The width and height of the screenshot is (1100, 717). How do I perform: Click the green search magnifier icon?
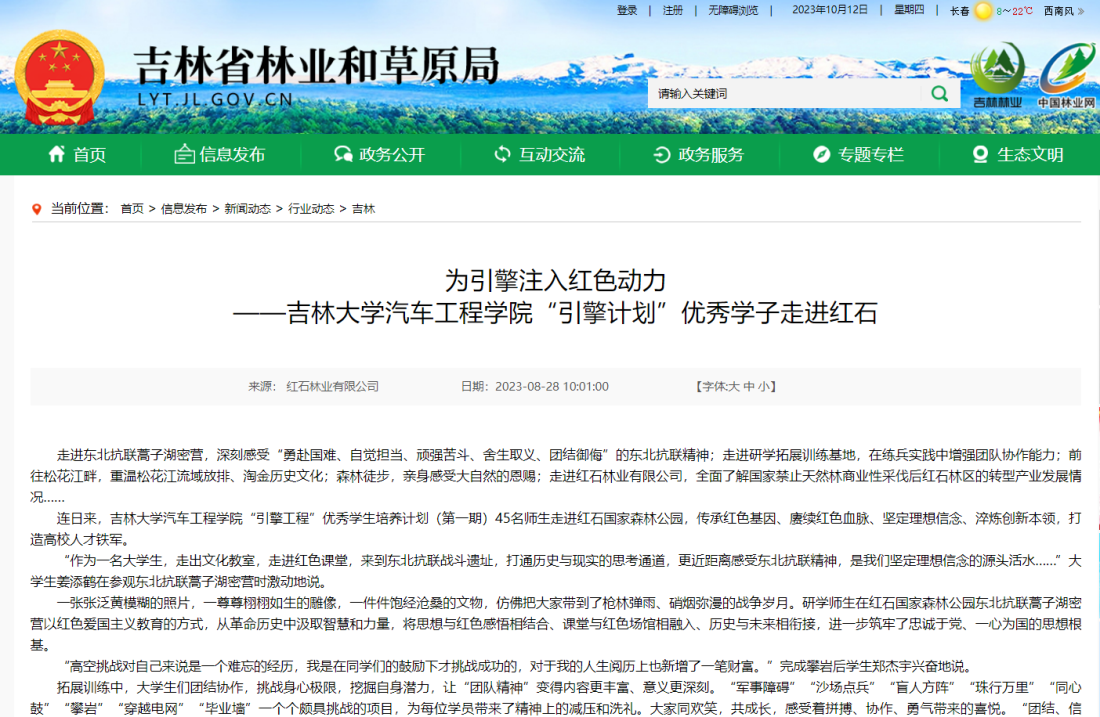(x=939, y=94)
